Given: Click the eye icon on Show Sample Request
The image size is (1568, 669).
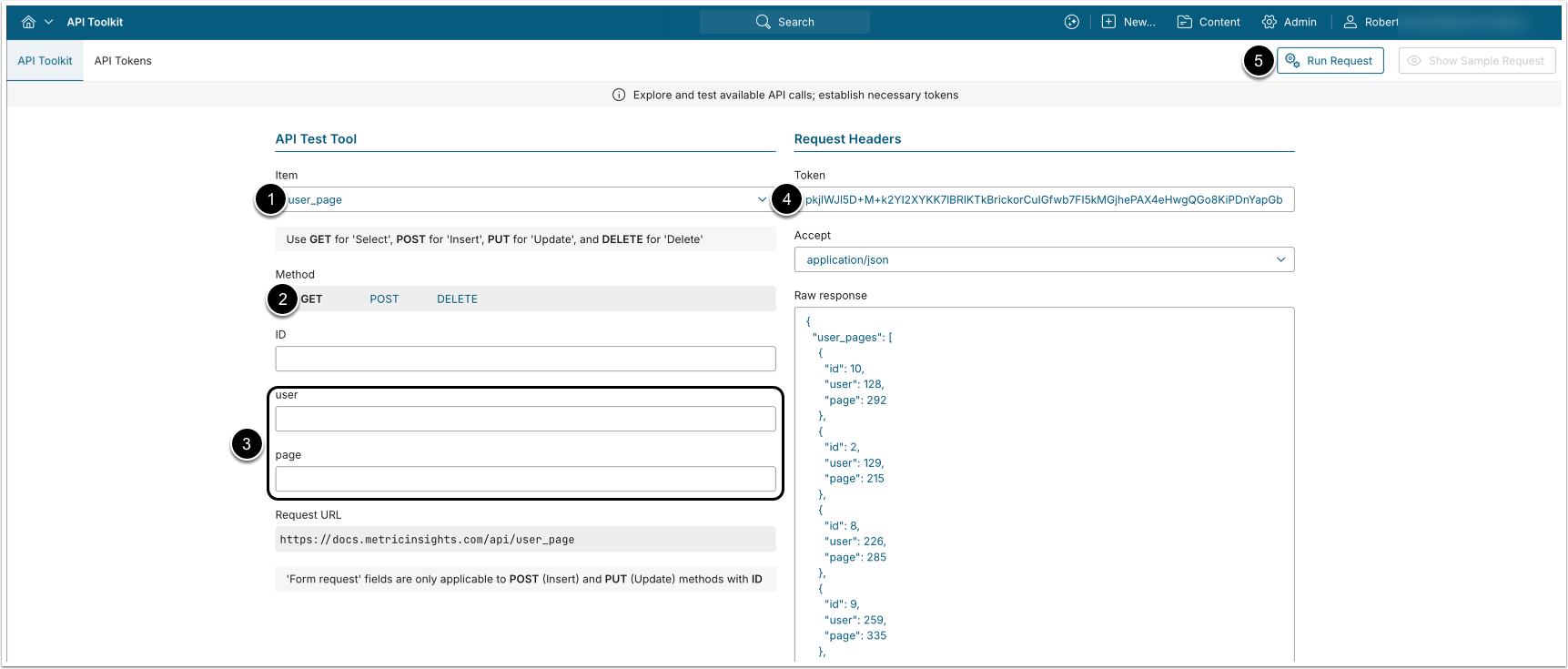Looking at the screenshot, I should click(1414, 61).
